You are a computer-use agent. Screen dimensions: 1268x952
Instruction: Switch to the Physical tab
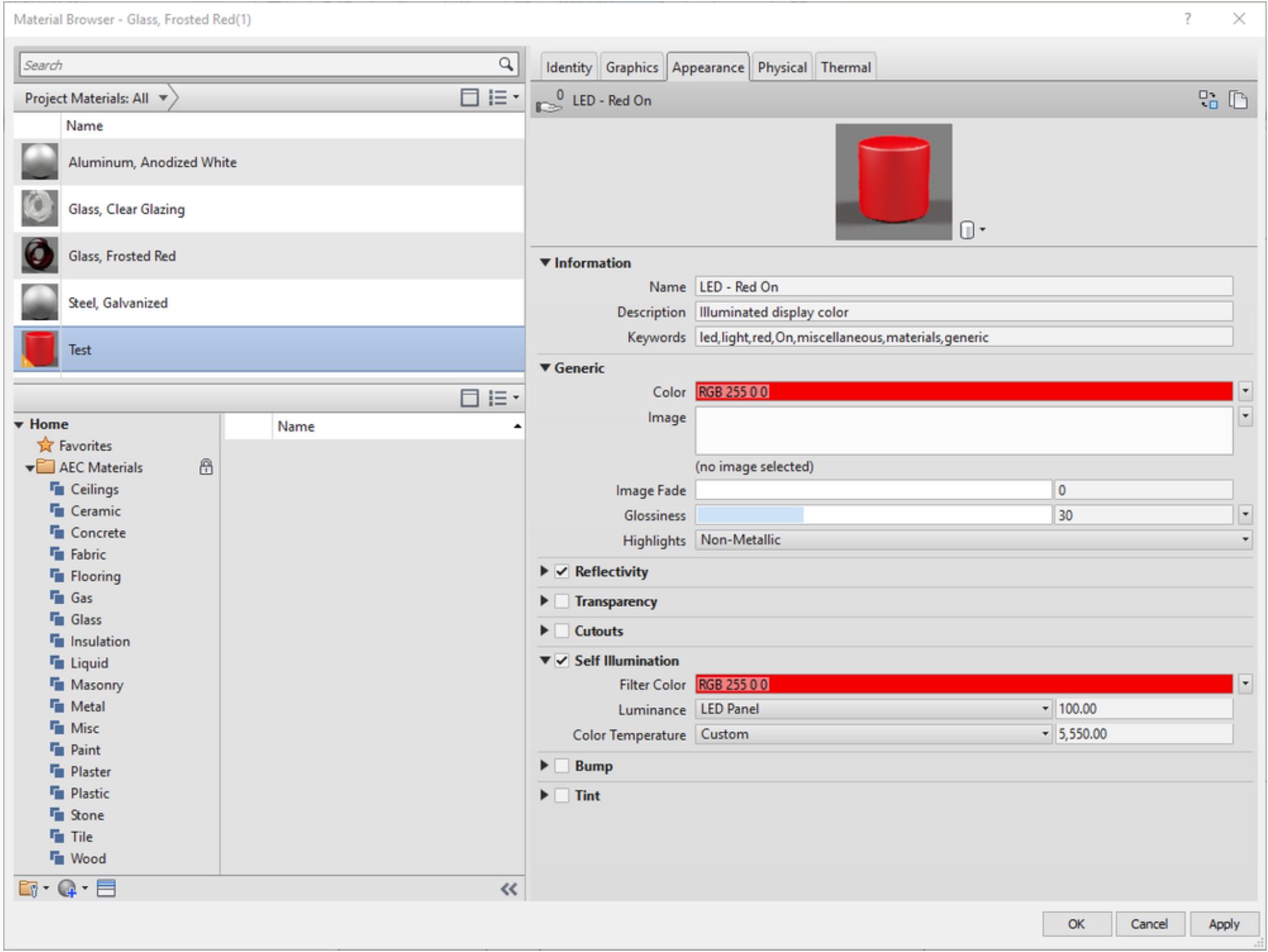pyautogui.click(x=781, y=67)
